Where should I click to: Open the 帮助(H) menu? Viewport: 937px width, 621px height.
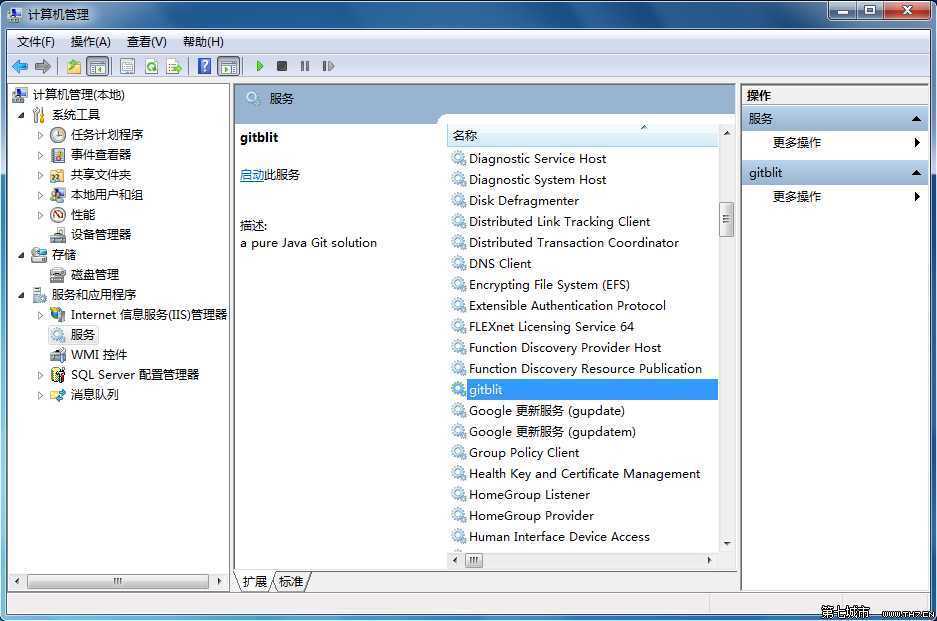pyautogui.click(x=203, y=42)
